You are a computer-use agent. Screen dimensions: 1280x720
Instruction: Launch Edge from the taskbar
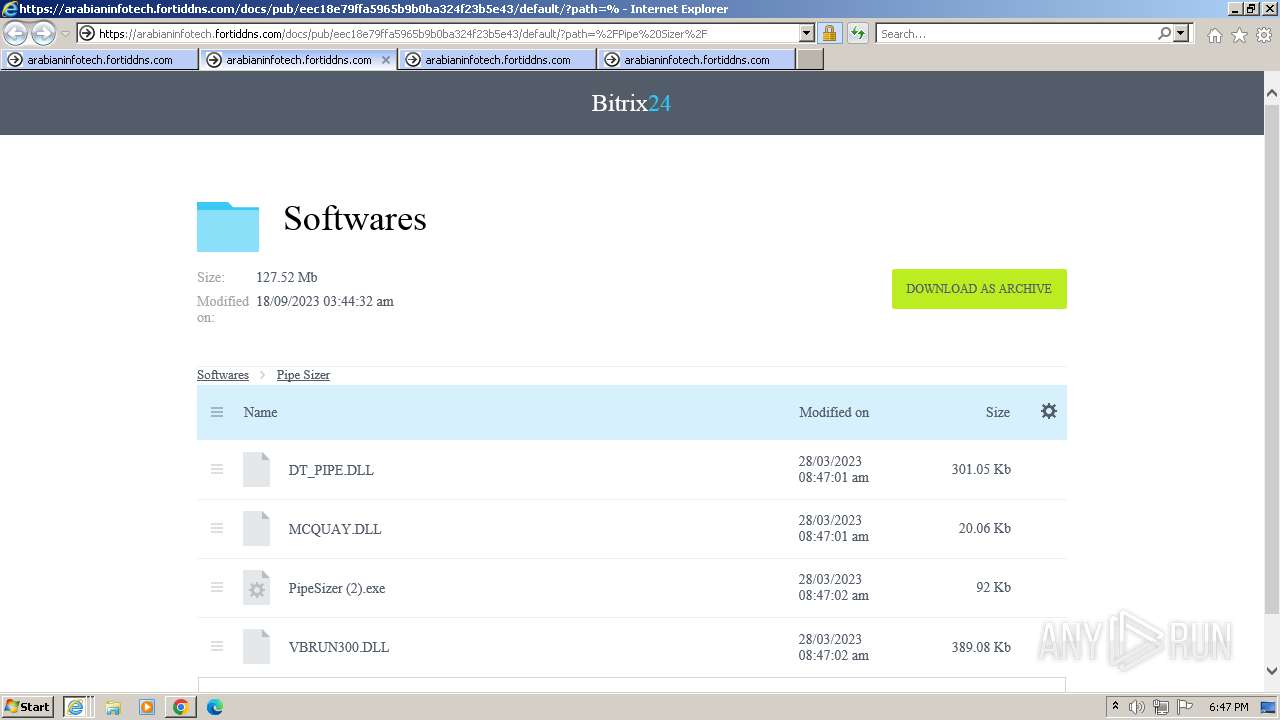click(214, 707)
